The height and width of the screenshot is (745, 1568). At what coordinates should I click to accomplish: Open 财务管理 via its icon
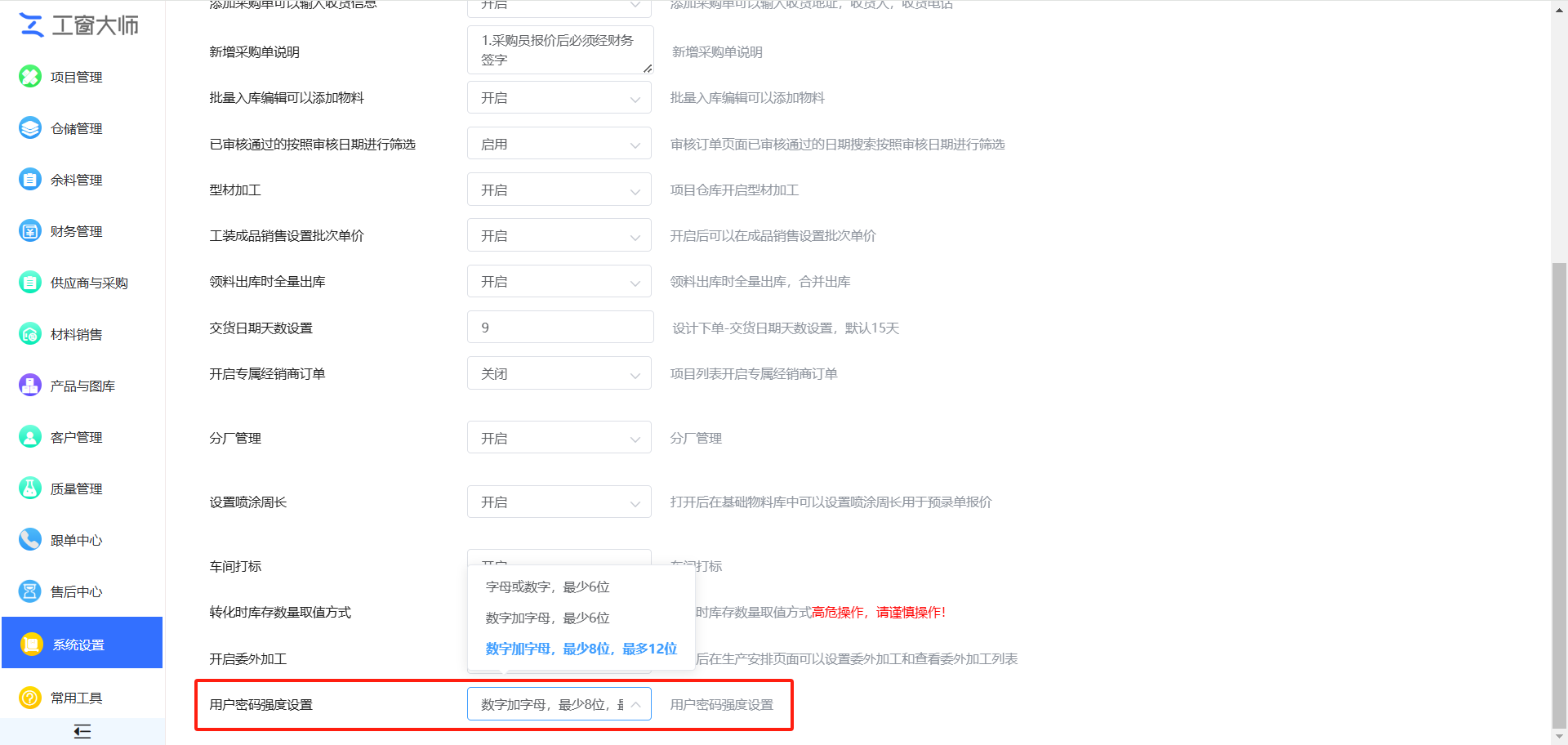tap(30, 231)
